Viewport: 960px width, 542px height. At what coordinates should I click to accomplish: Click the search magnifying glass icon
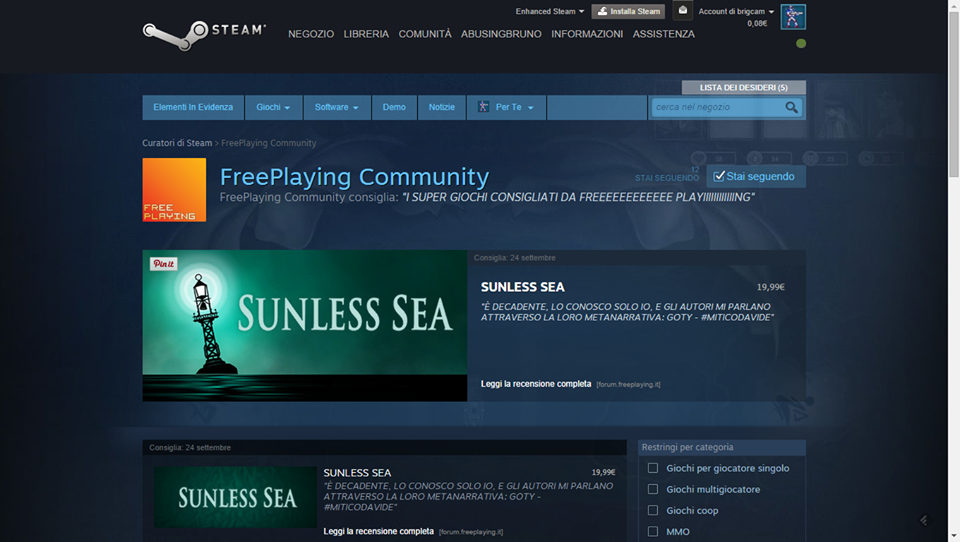792,107
